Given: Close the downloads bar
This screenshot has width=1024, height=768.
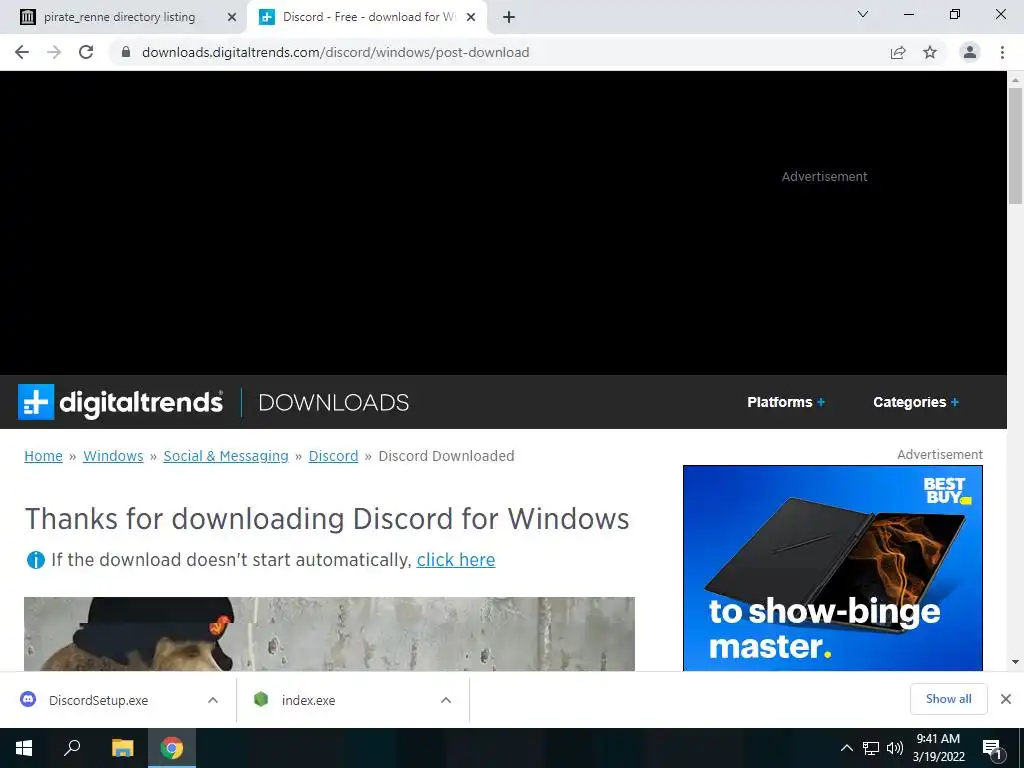Looking at the screenshot, I should (x=1006, y=699).
